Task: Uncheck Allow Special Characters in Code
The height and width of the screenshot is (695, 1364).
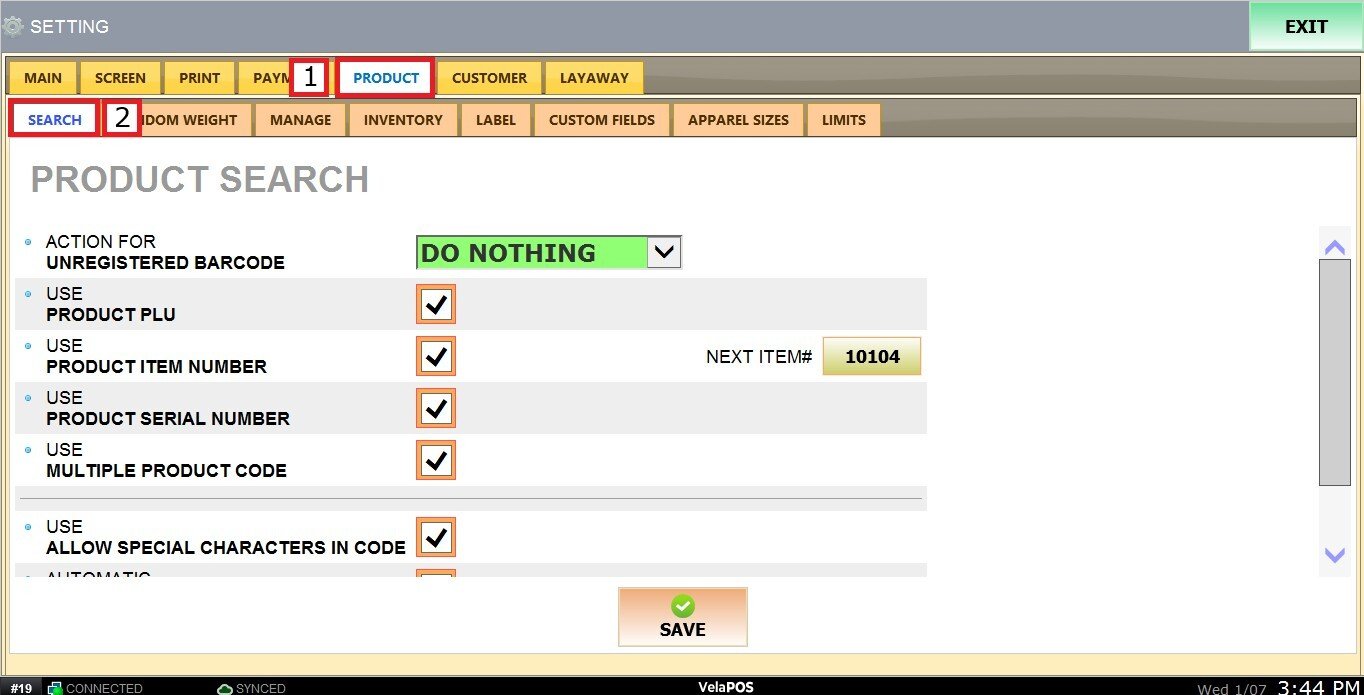Action: pyautogui.click(x=436, y=537)
